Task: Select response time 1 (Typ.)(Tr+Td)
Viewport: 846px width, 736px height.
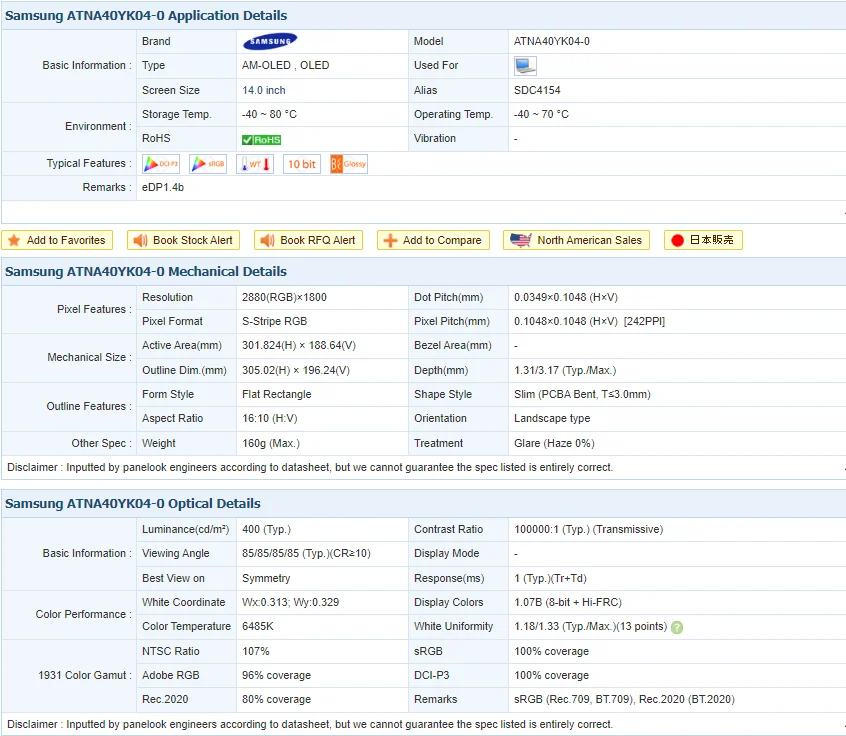Action: [x=550, y=578]
